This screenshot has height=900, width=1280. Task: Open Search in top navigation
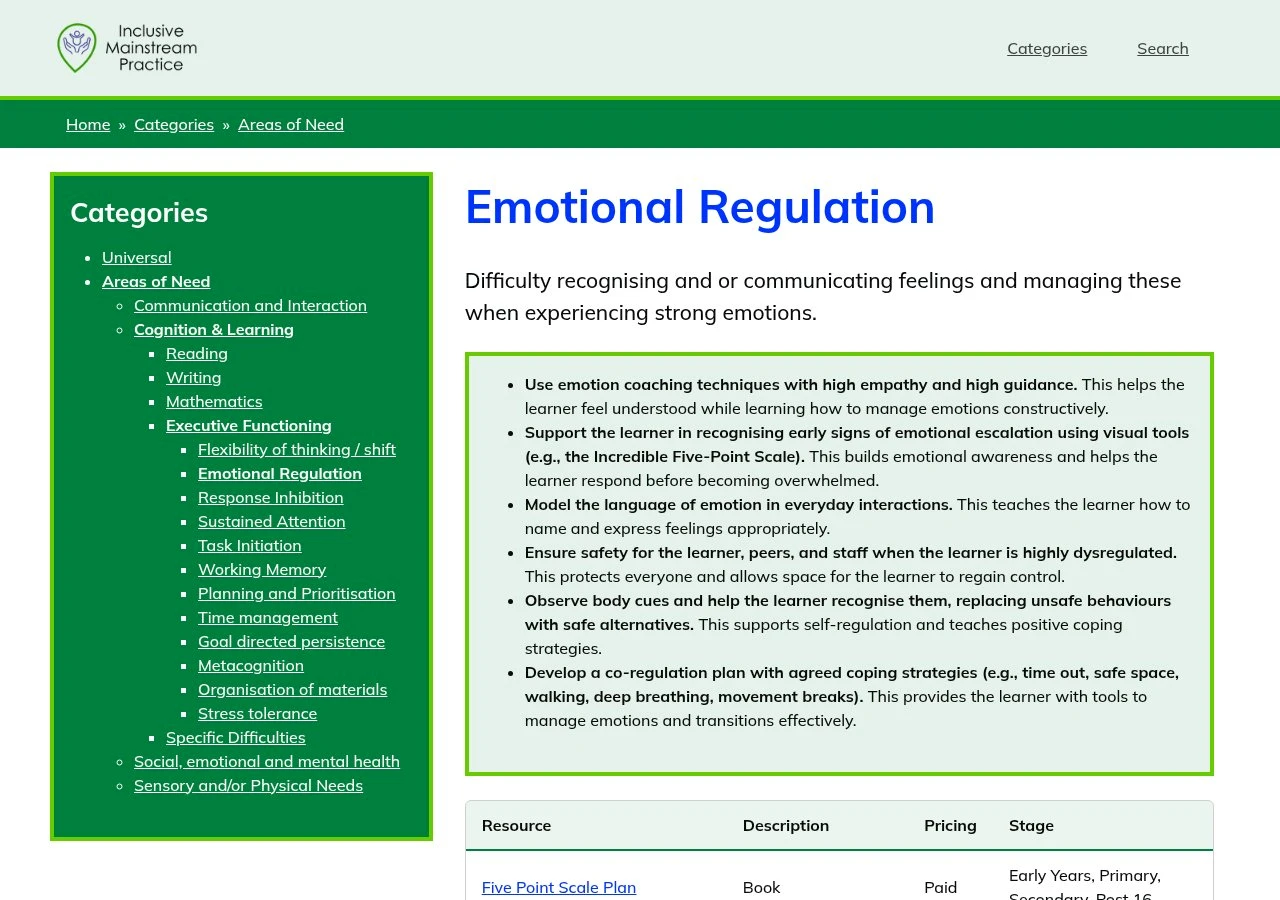coord(1163,48)
